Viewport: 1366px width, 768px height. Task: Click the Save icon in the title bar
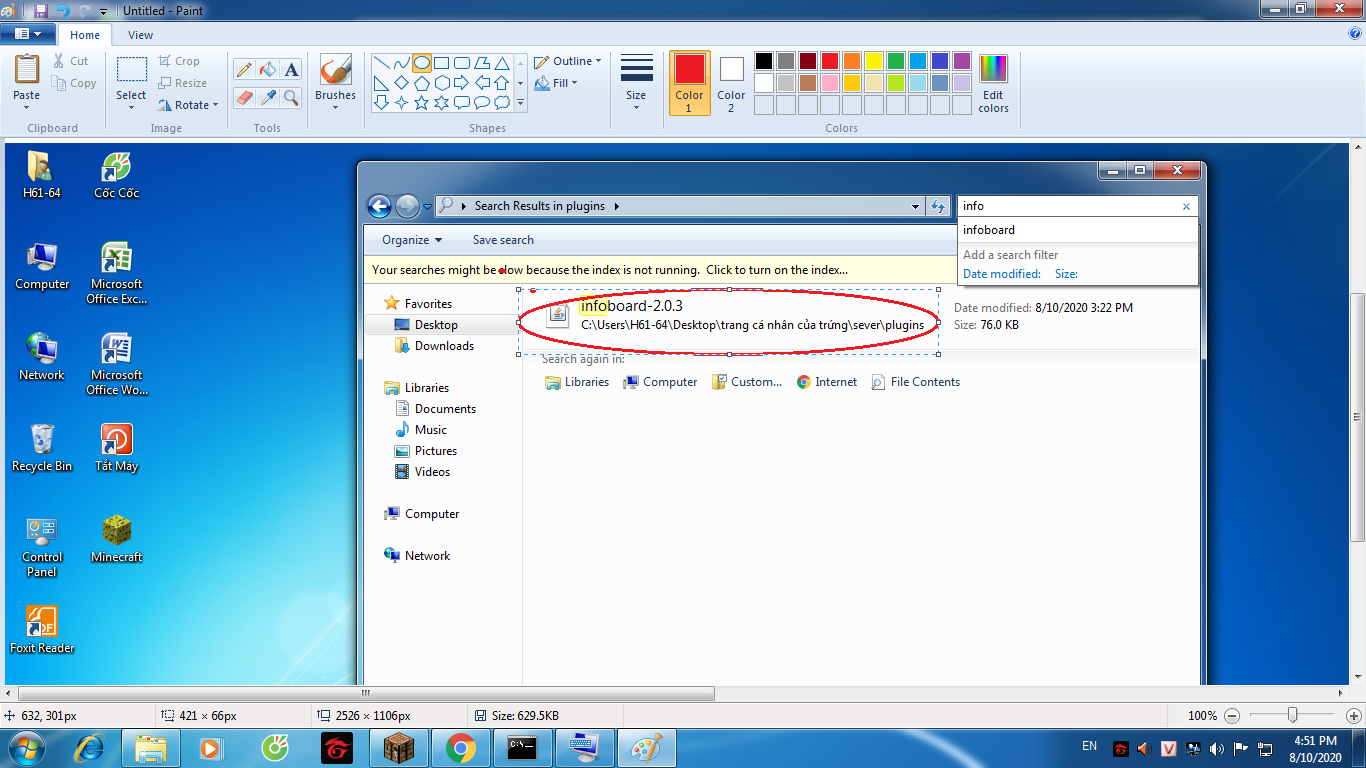(40, 10)
